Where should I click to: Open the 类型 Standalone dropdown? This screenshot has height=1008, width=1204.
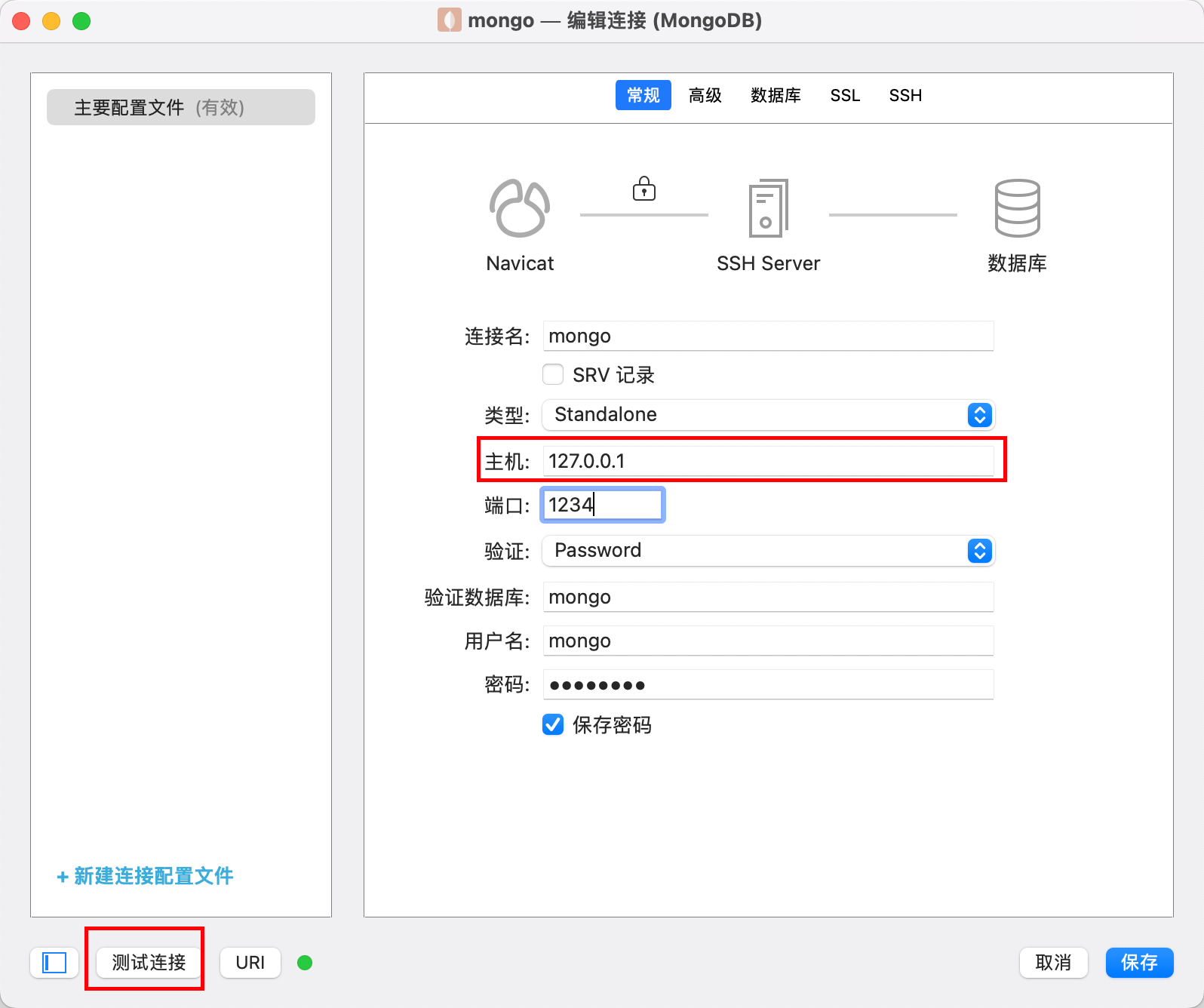(768, 415)
